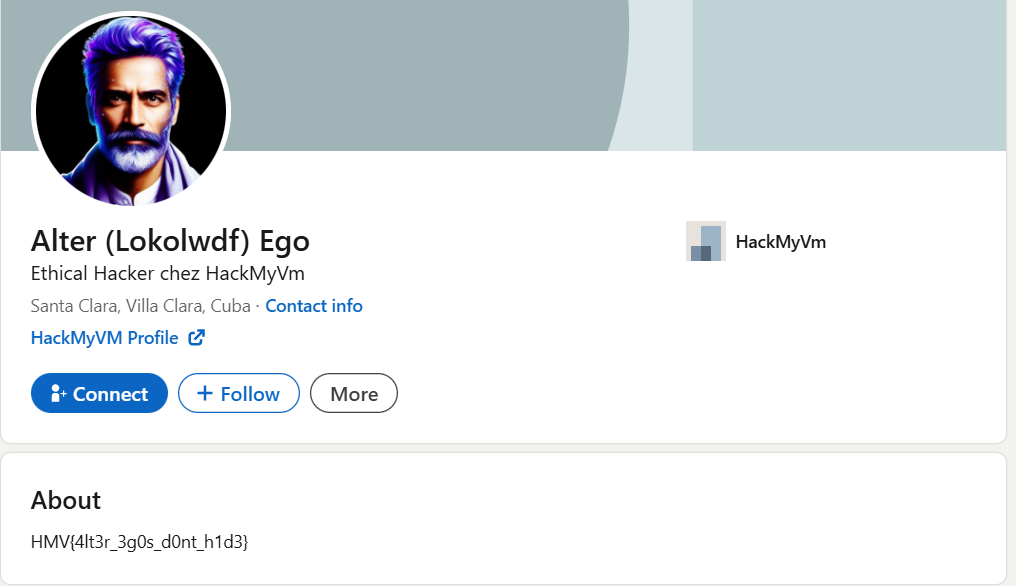This screenshot has height=586, width=1016.
Task: Click the Santa Clara, Villa Clara, Cuba location
Action: pos(141,306)
